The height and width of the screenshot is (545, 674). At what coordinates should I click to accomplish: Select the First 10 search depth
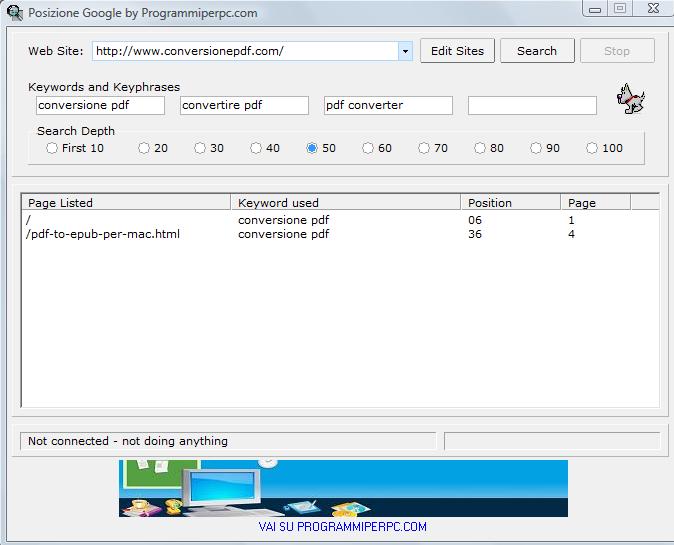coord(52,148)
